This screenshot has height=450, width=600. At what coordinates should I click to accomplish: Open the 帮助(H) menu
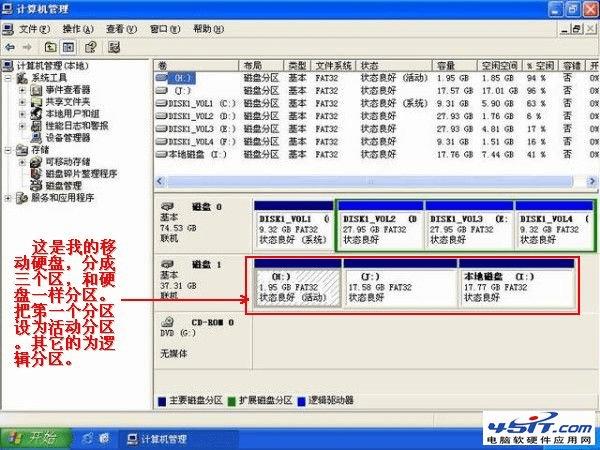[209, 29]
